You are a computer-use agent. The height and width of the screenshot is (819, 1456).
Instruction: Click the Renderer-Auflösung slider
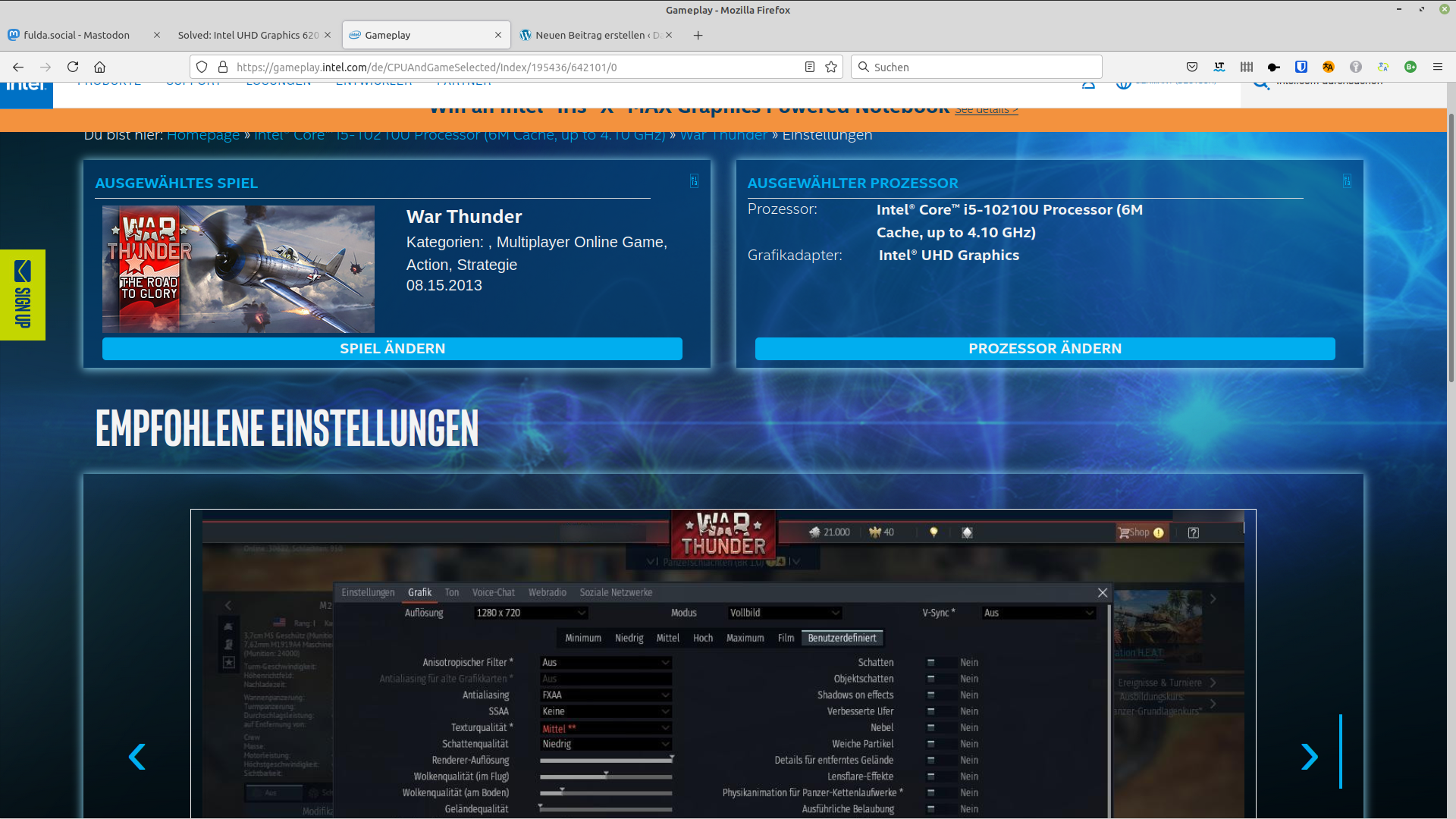606,761
